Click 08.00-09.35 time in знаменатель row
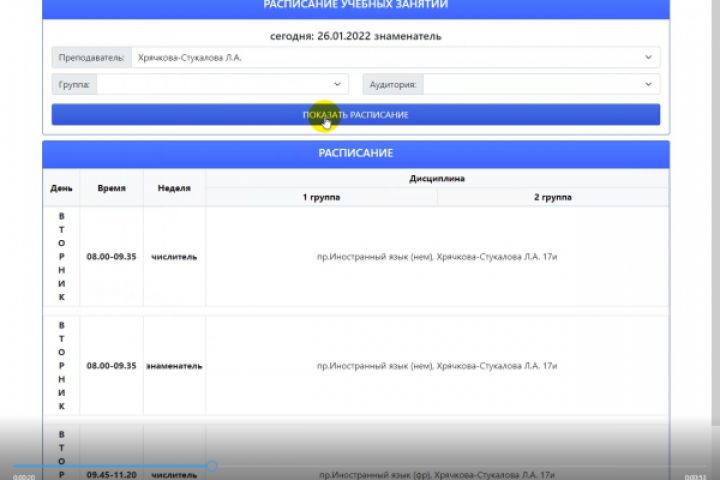This screenshot has height=480, width=720. click(111, 366)
